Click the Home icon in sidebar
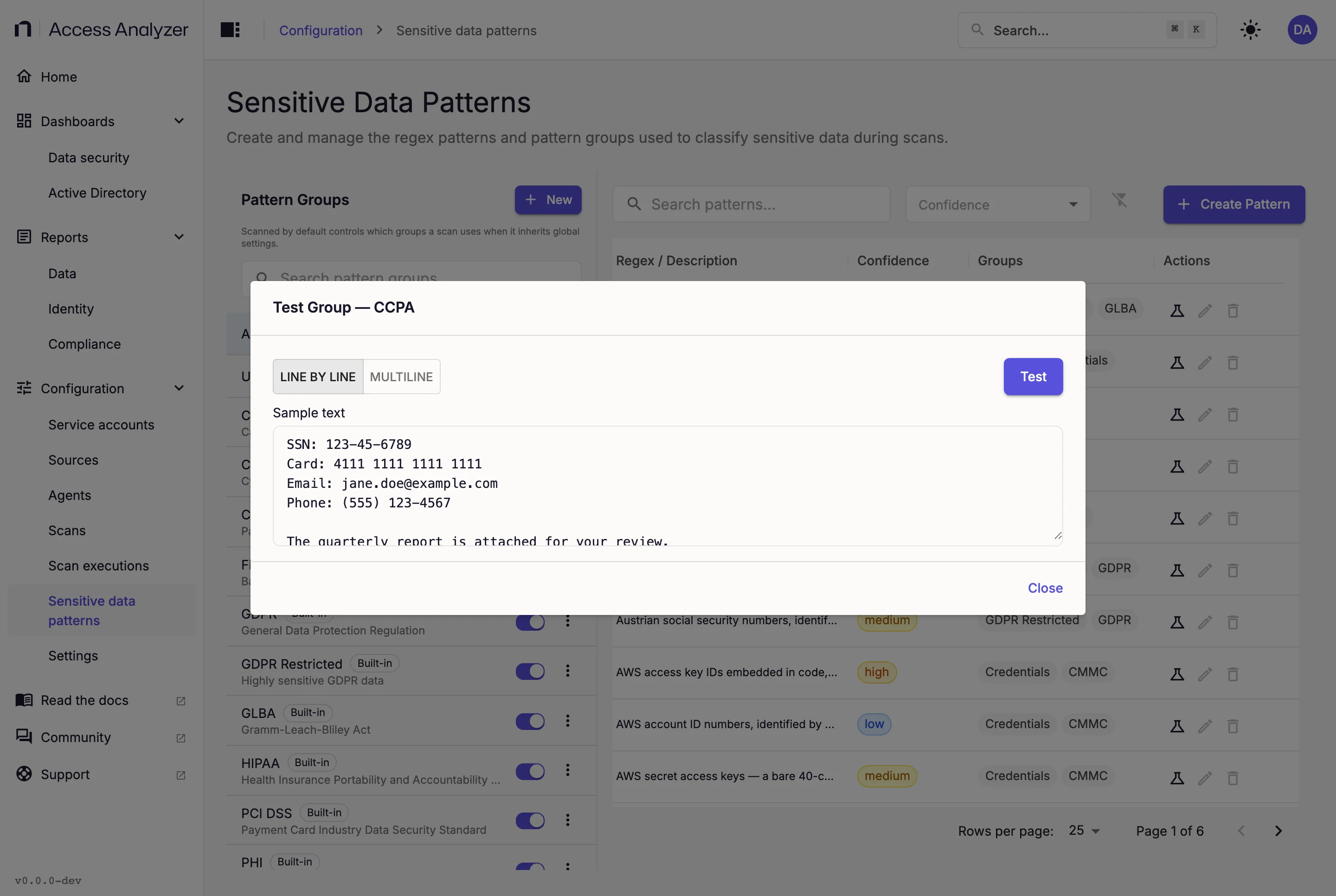 point(24,76)
